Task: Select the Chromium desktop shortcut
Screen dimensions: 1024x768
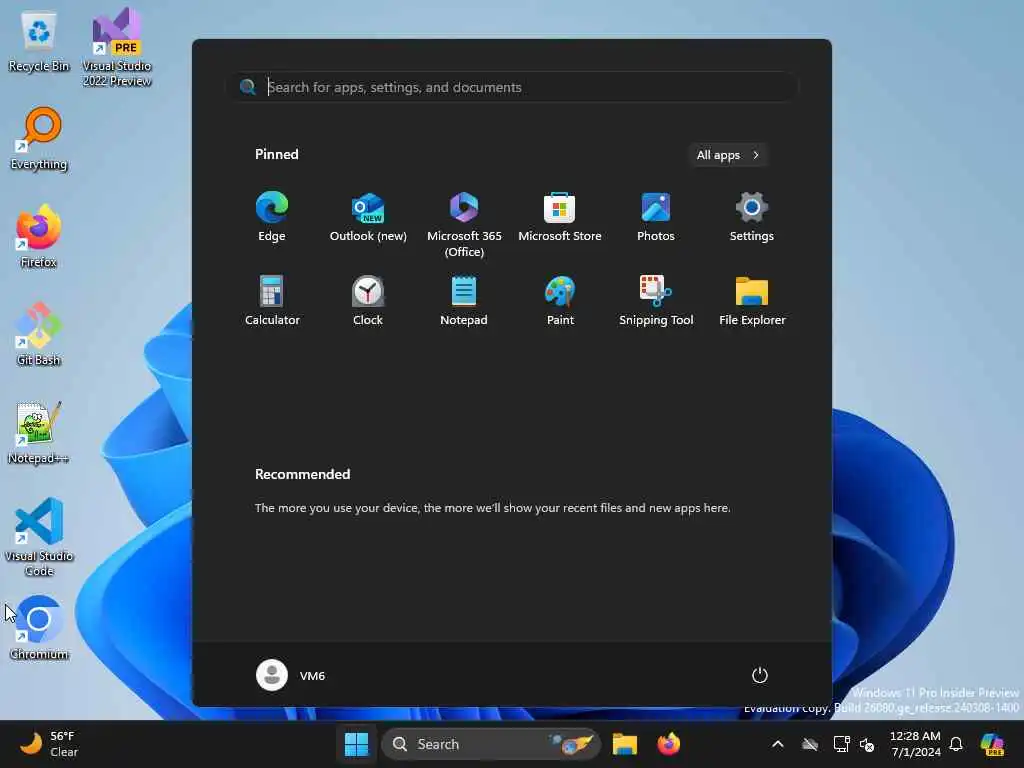Action: [39, 628]
